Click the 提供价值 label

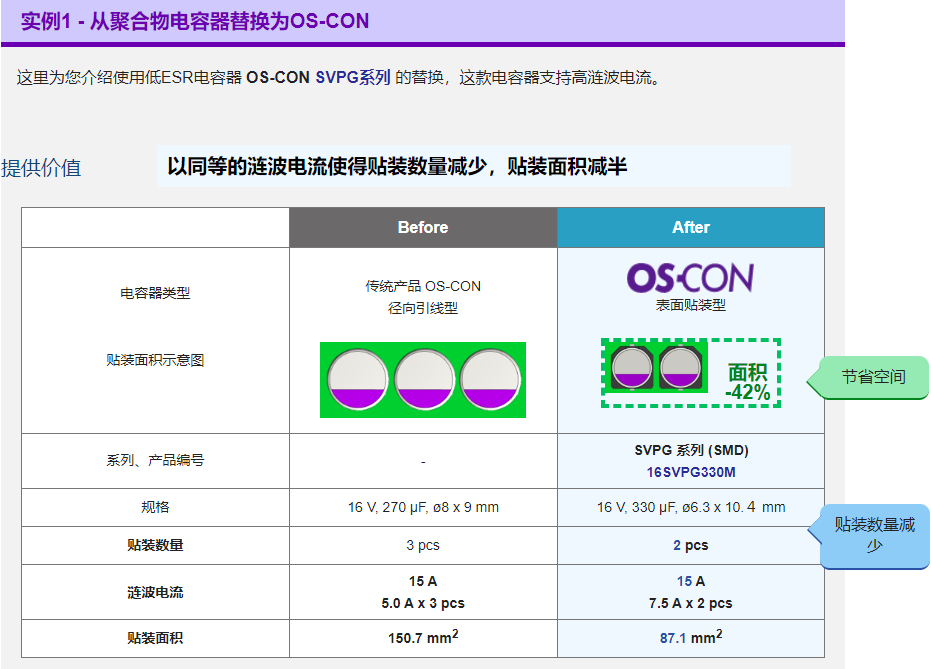(41, 168)
